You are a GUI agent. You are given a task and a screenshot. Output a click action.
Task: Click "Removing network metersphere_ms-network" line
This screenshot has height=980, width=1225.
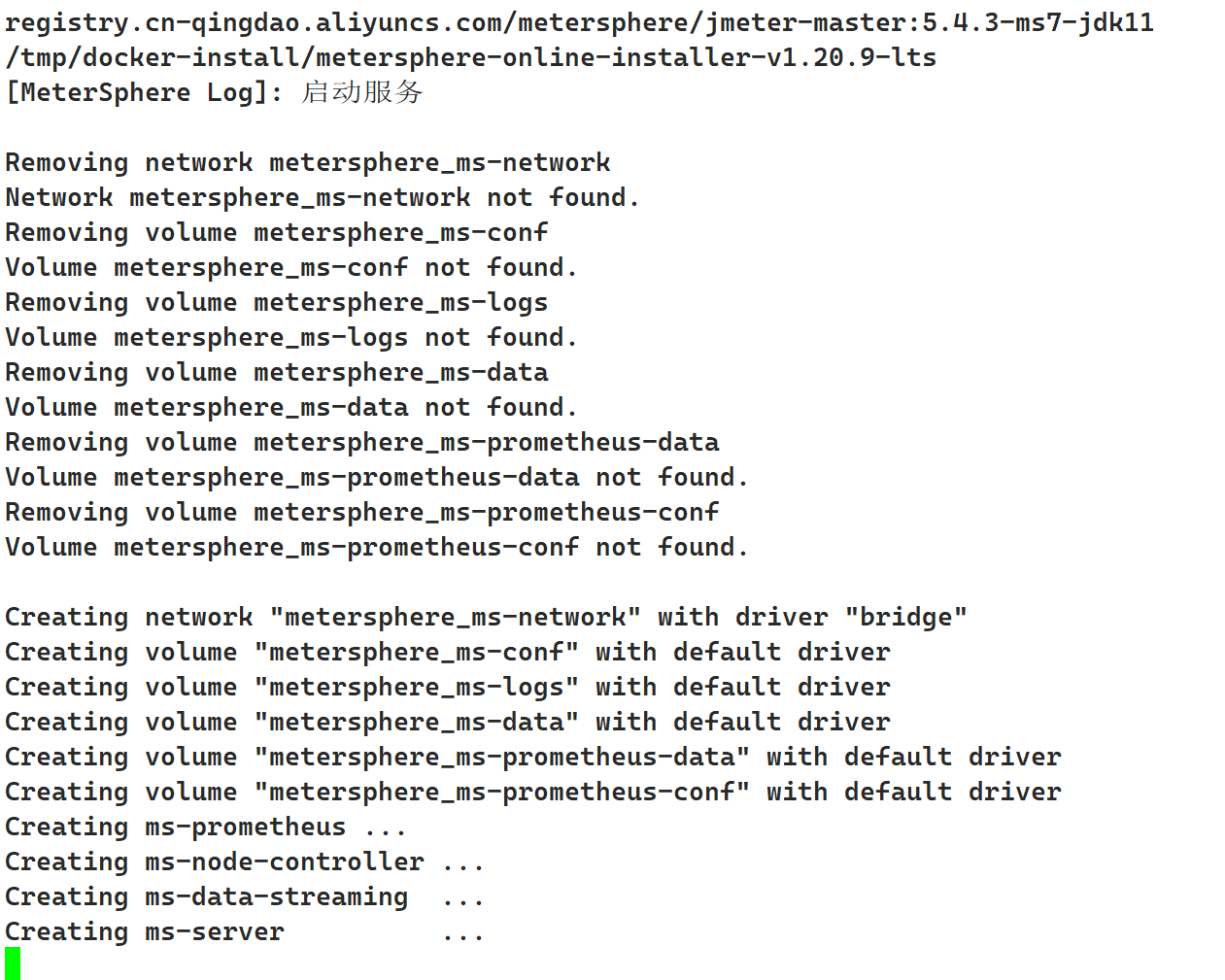click(x=307, y=162)
